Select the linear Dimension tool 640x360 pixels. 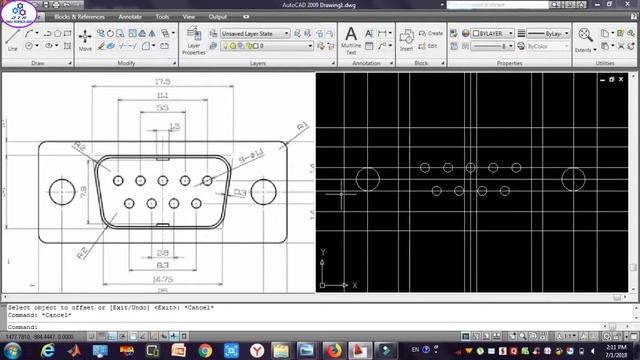tap(382, 33)
